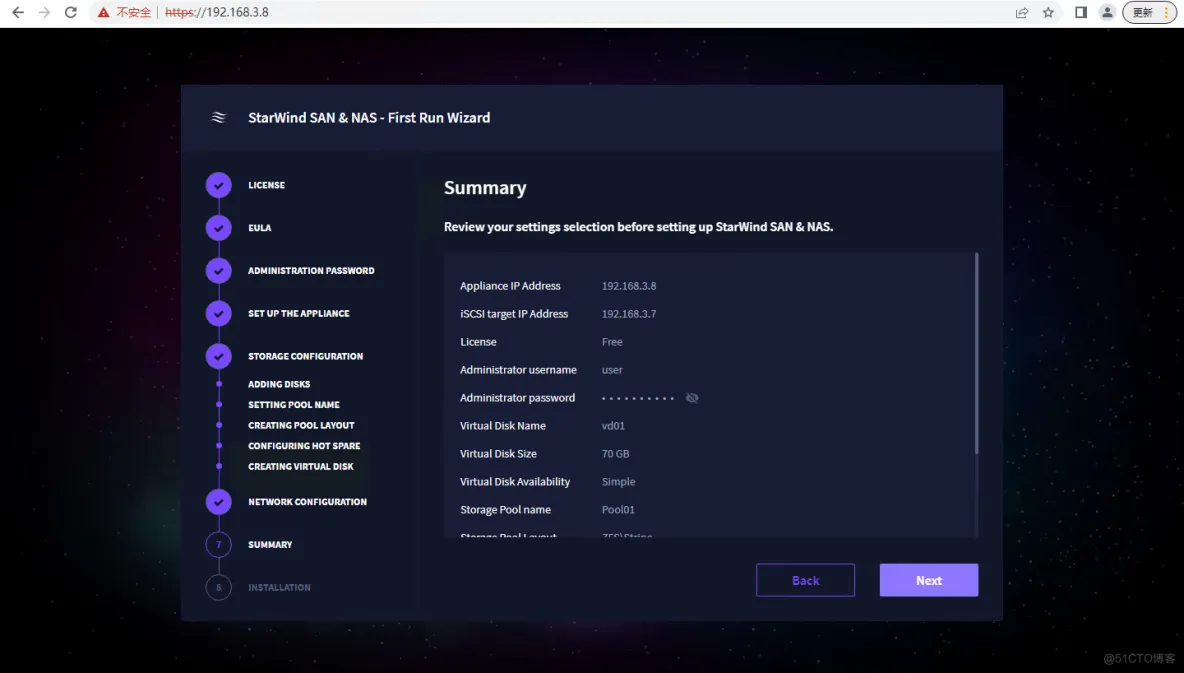Select the NETWORK CONFIGURATION step label

[307, 502]
